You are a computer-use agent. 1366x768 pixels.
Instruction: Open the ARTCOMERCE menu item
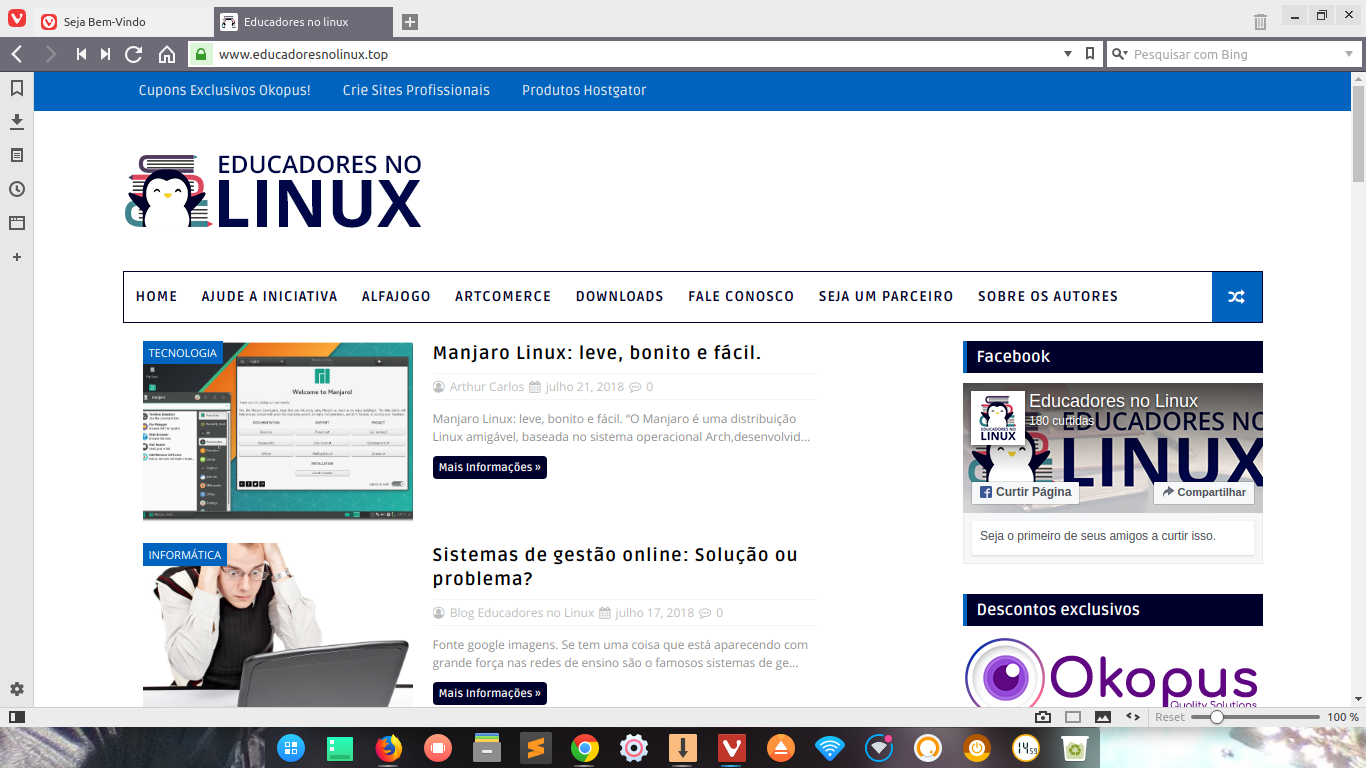503,296
